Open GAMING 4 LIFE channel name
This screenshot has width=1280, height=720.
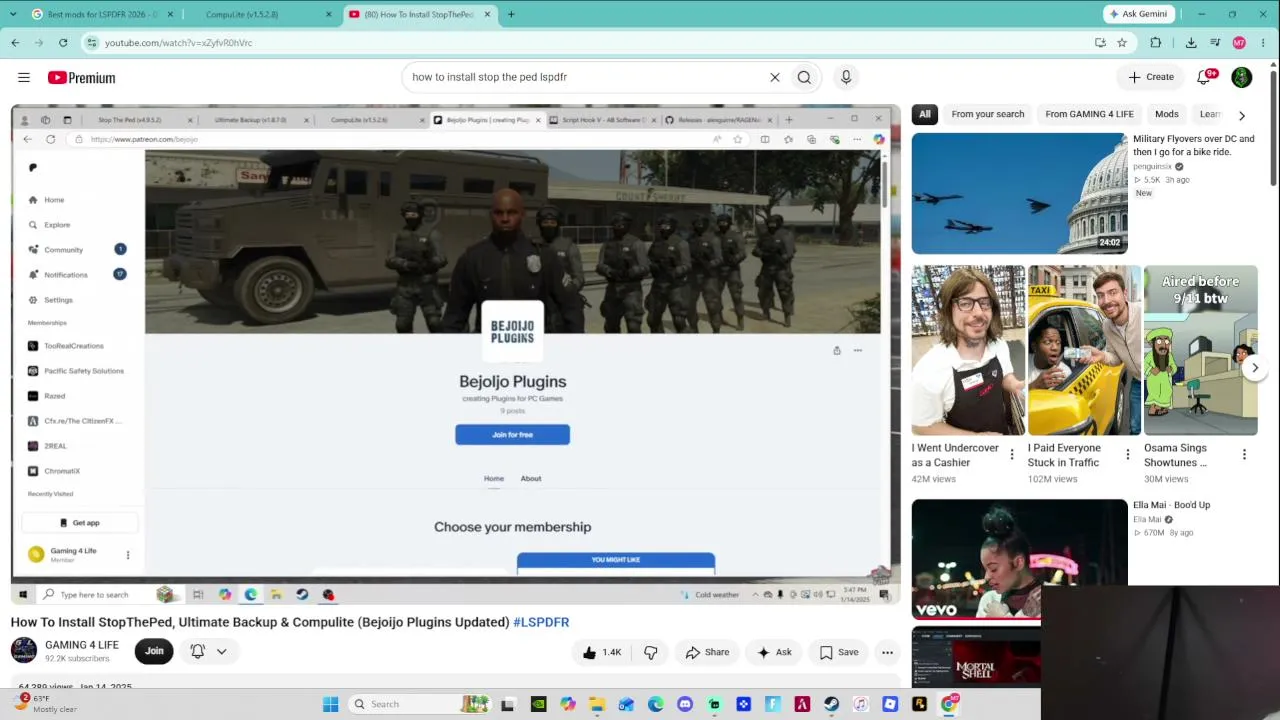pos(82,645)
